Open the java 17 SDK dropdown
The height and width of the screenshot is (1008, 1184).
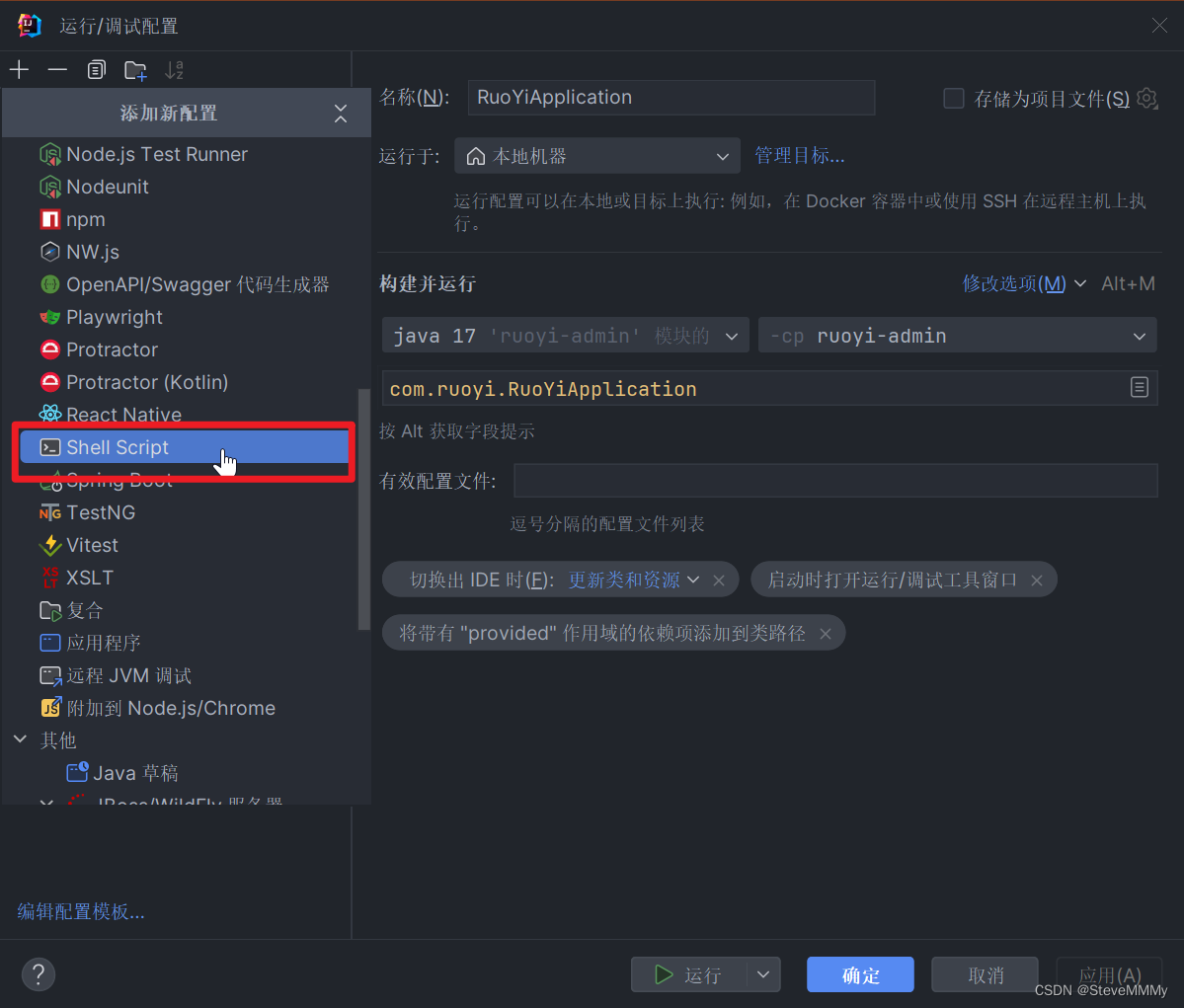pos(566,336)
